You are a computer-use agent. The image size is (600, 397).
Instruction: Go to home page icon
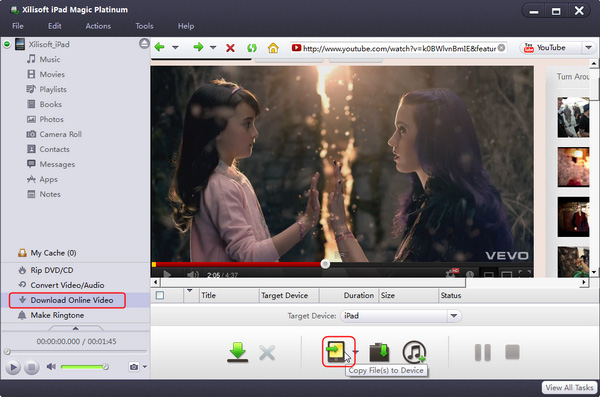[x=273, y=48]
